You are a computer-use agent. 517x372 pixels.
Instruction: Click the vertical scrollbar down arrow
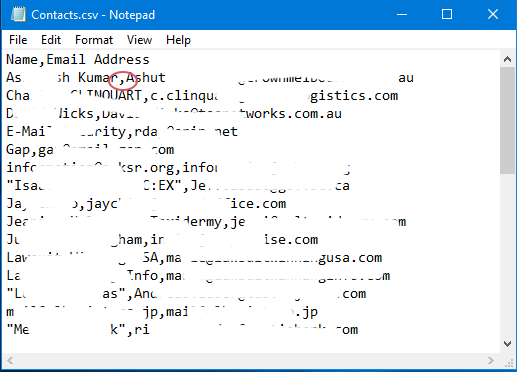click(507, 343)
